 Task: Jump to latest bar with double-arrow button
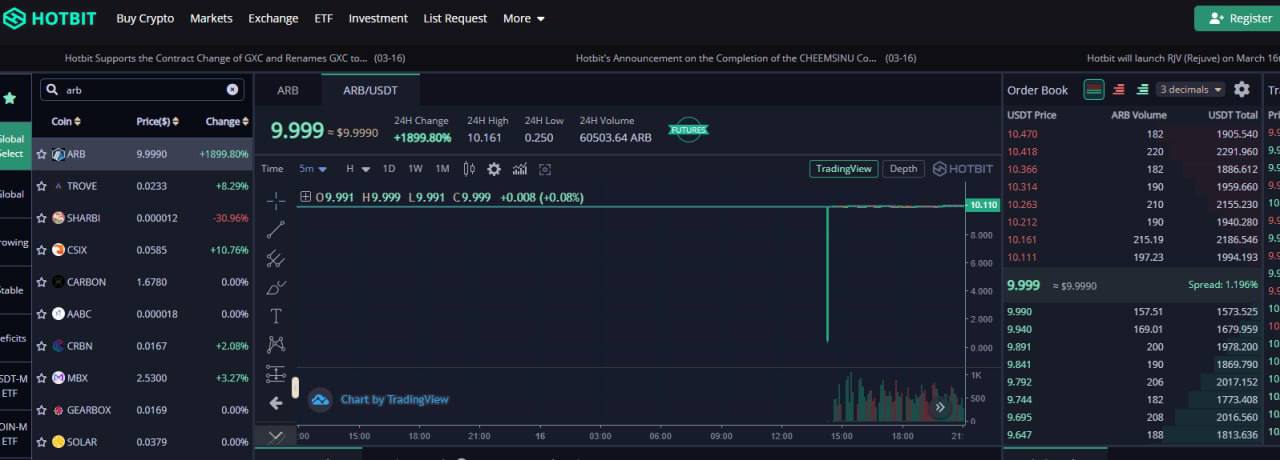click(940, 407)
